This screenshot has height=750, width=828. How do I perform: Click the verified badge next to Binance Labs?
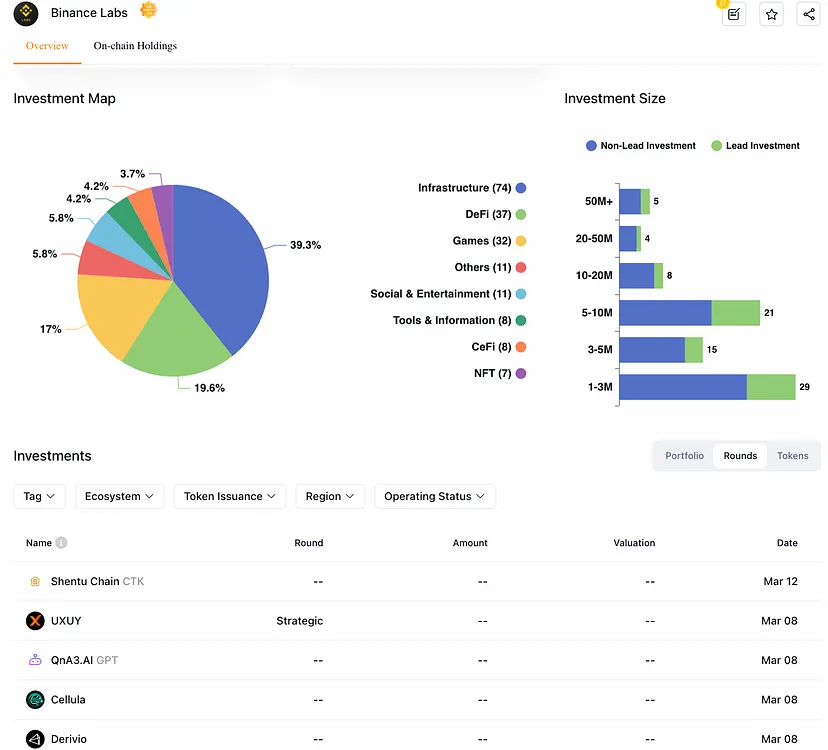pos(148,11)
